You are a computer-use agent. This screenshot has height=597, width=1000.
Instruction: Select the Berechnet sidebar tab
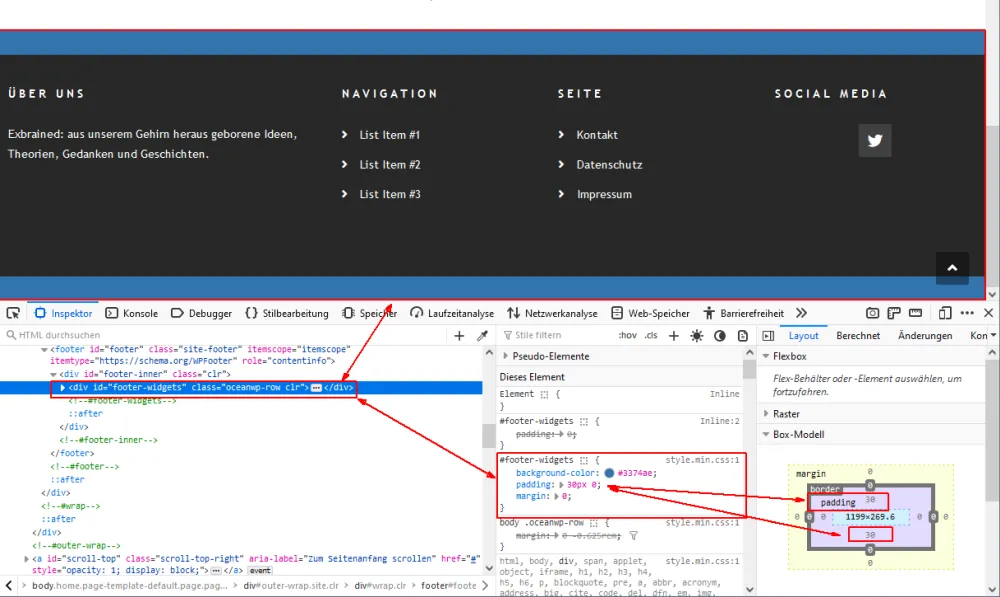pos(858,335)
